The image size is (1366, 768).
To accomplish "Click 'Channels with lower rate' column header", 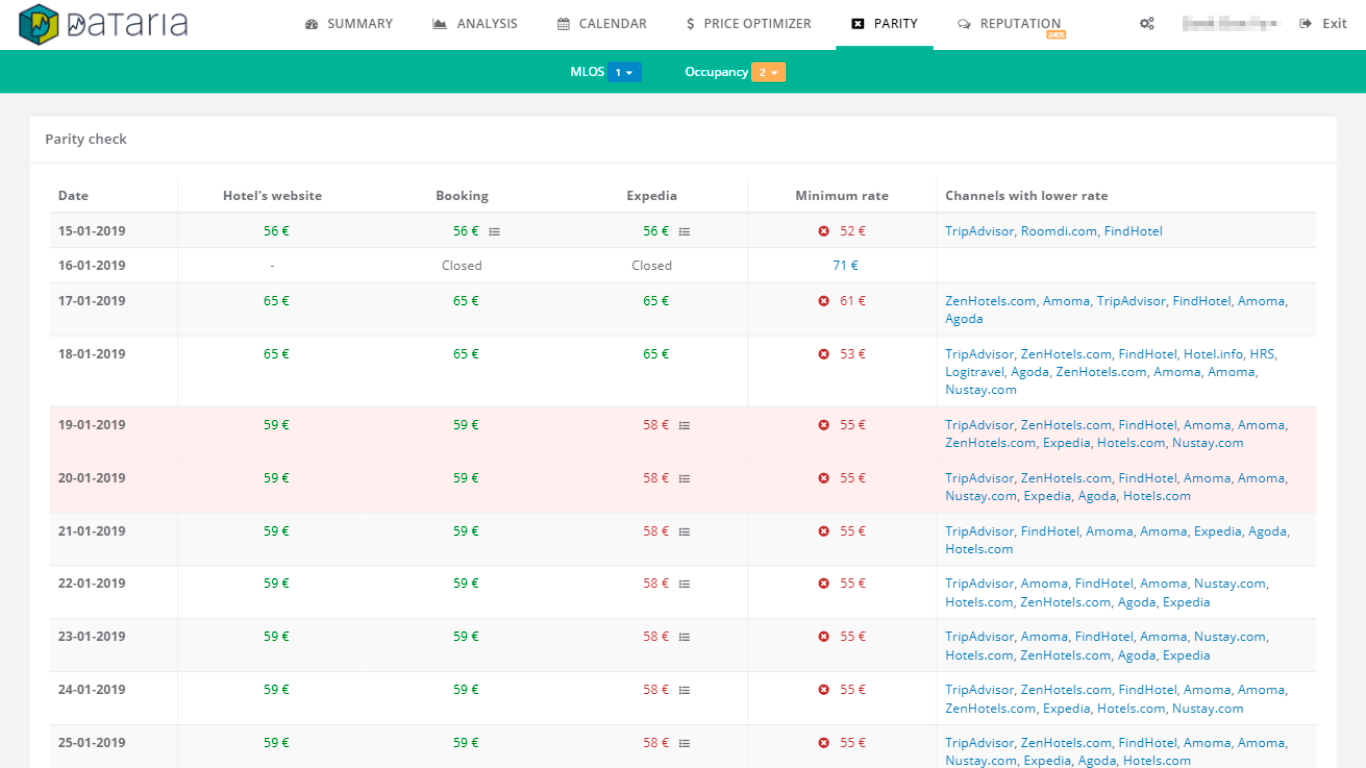I will (1027, 196).
